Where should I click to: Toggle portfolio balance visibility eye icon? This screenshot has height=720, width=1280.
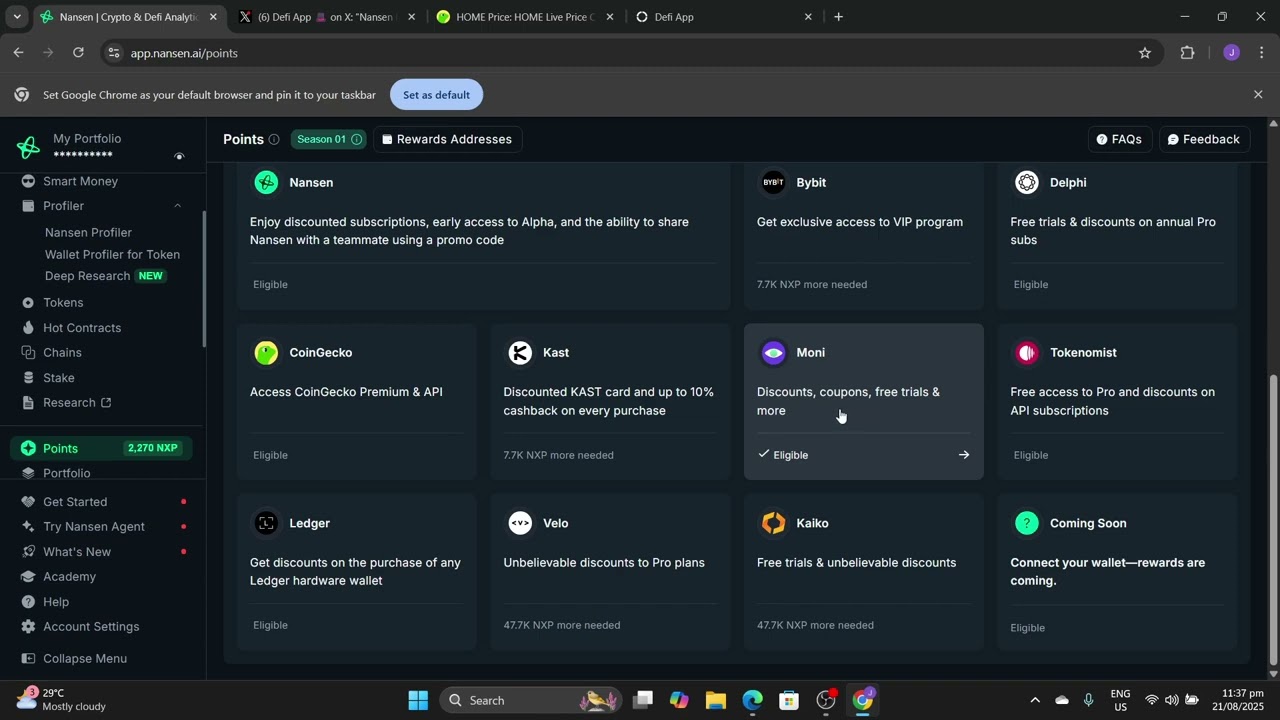179,156
